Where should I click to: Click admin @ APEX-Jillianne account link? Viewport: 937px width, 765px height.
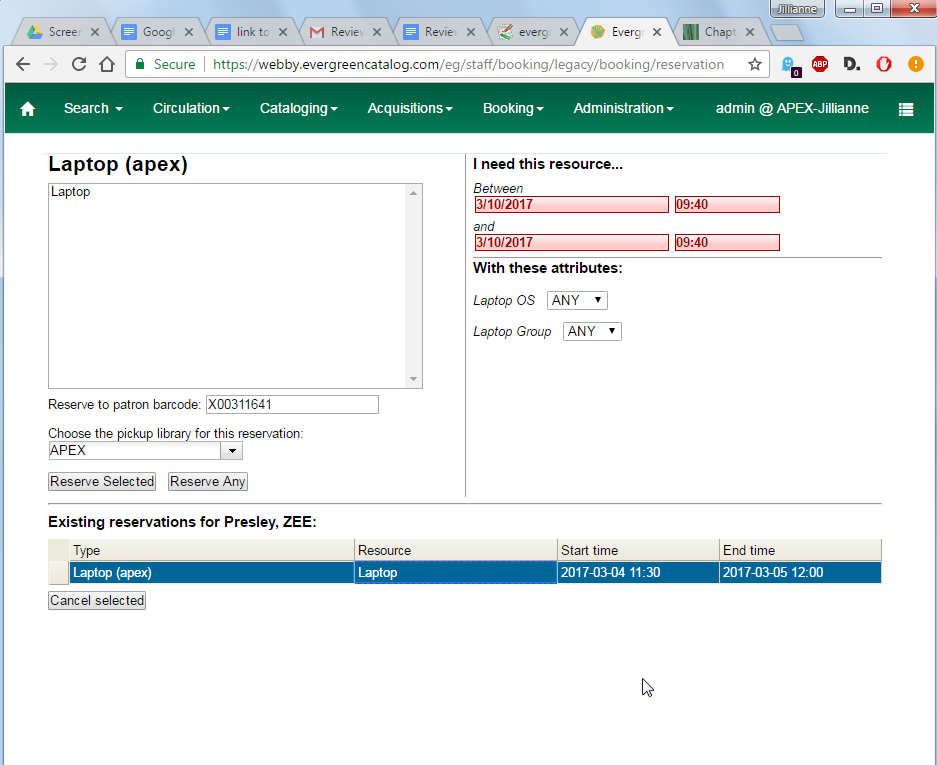click(792, 108)
